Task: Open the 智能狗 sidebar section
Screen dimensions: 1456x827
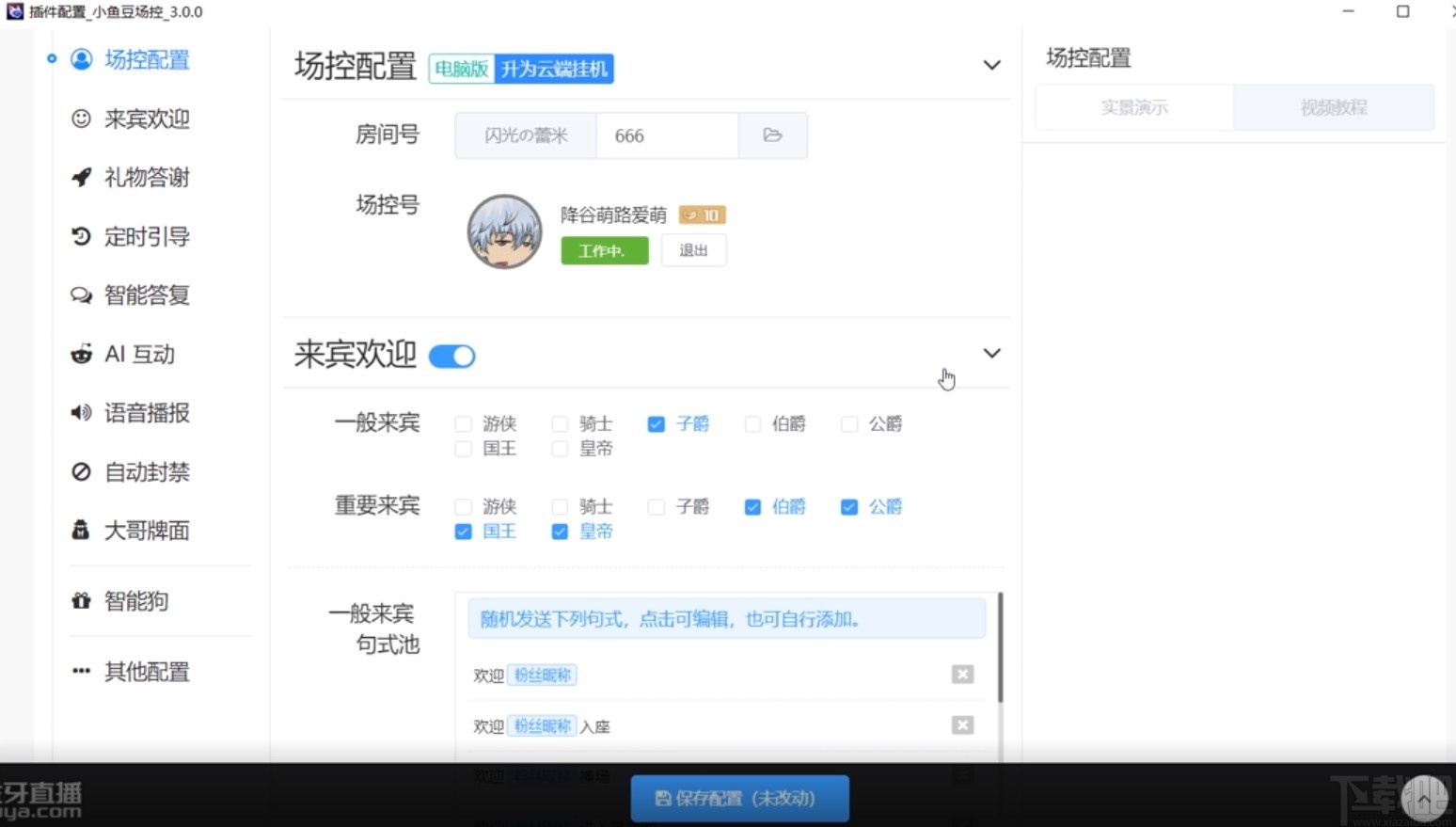Action: 137,601
